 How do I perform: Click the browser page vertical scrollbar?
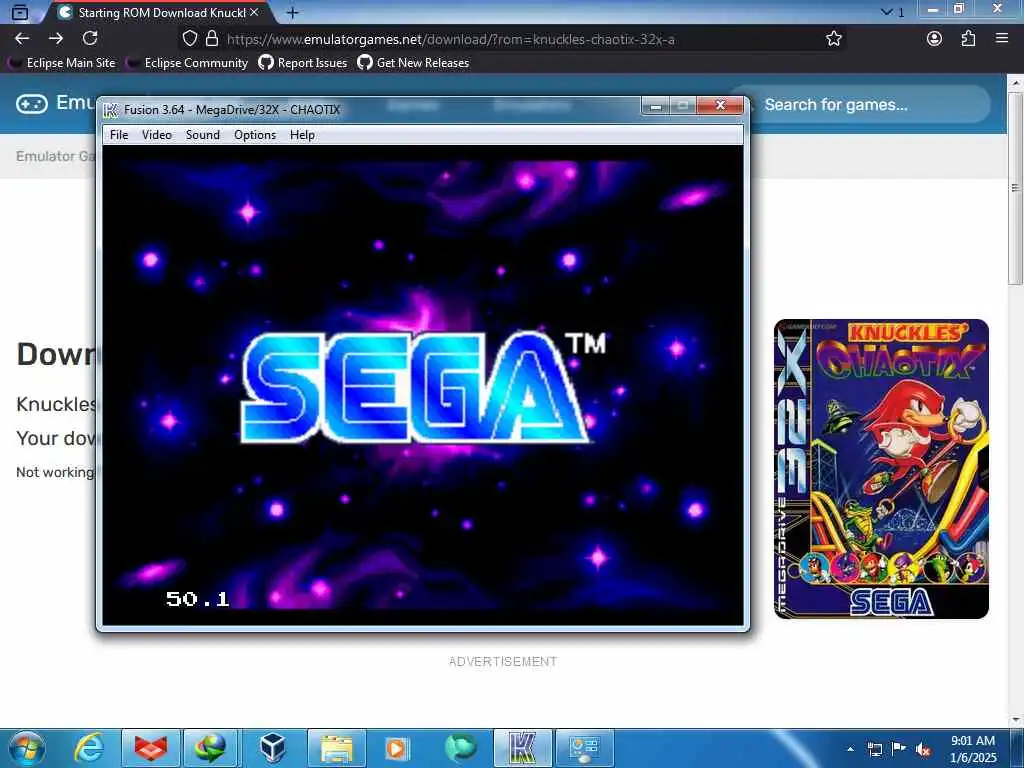click(1016, 187)
